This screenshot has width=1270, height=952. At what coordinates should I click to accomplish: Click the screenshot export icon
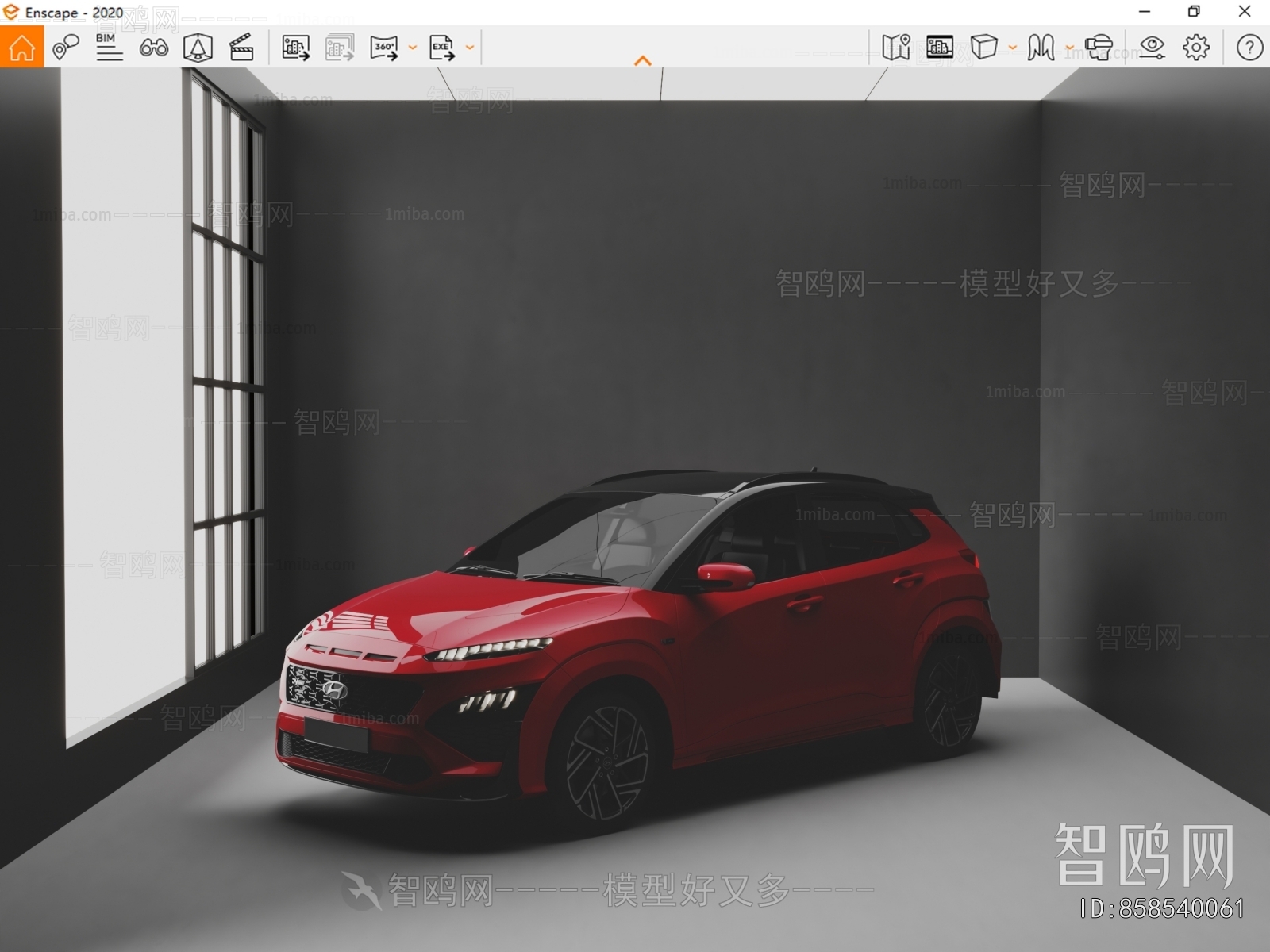[295, 48]
